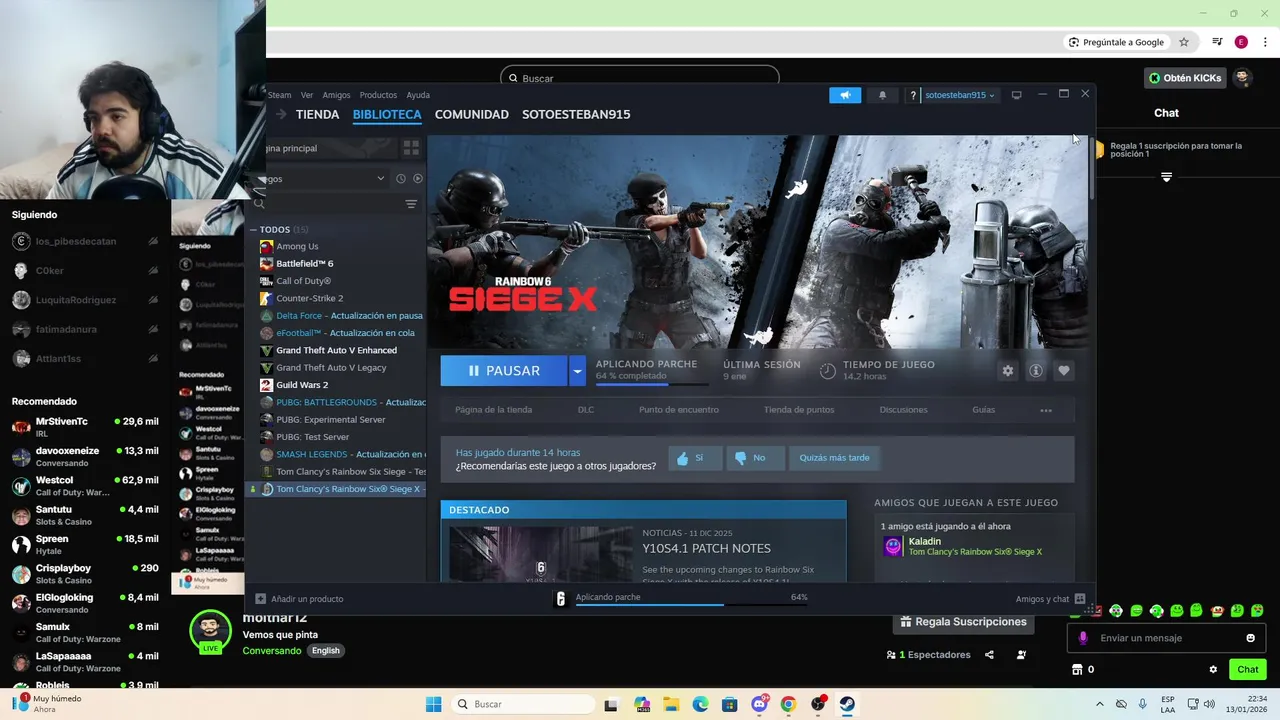1280x720 pixels.
Task: Bookmark page with Chrome star icon
Action: (1184, 42)
